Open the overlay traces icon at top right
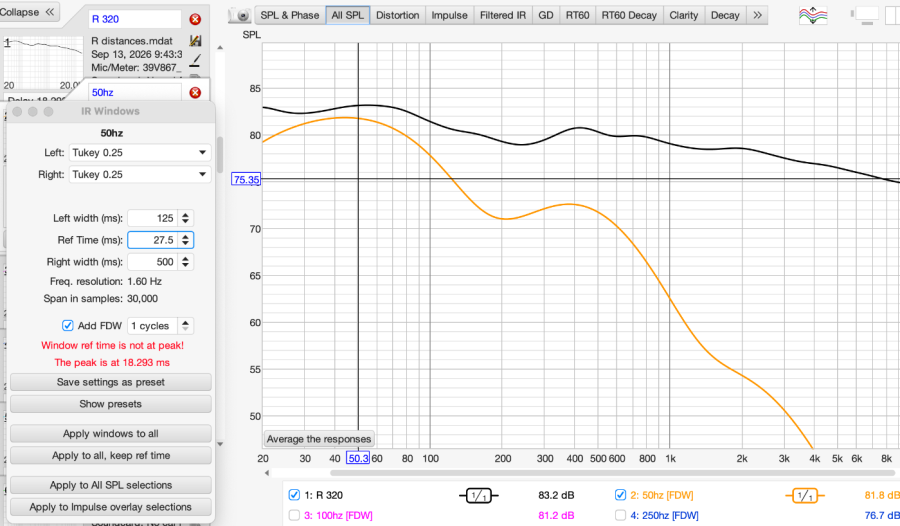900x526 pixels. coord(813,16)
